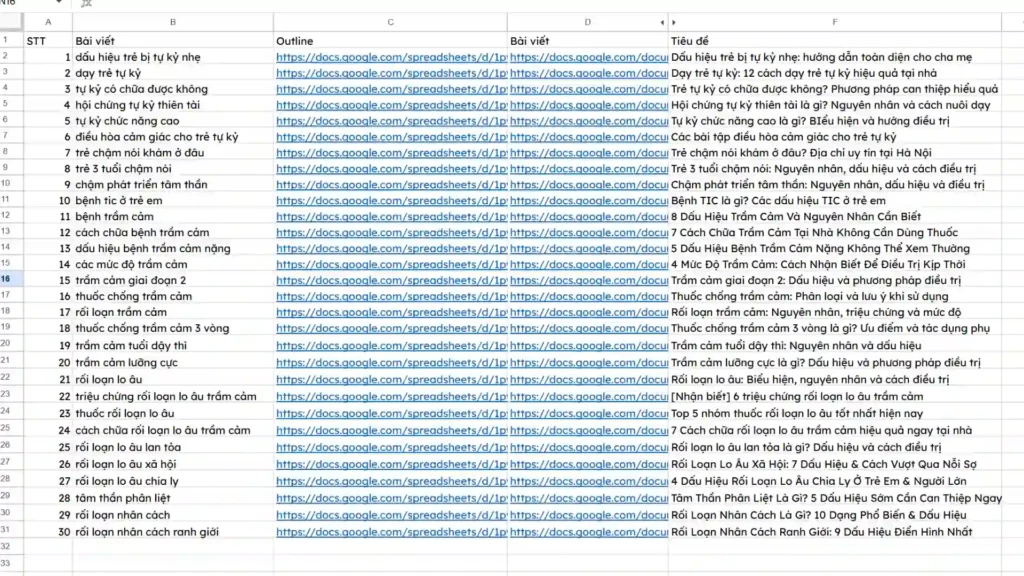Viewport: 1024px width, 576px height.
Task: Click the STT cell with number 17
Action: (48, 312)
